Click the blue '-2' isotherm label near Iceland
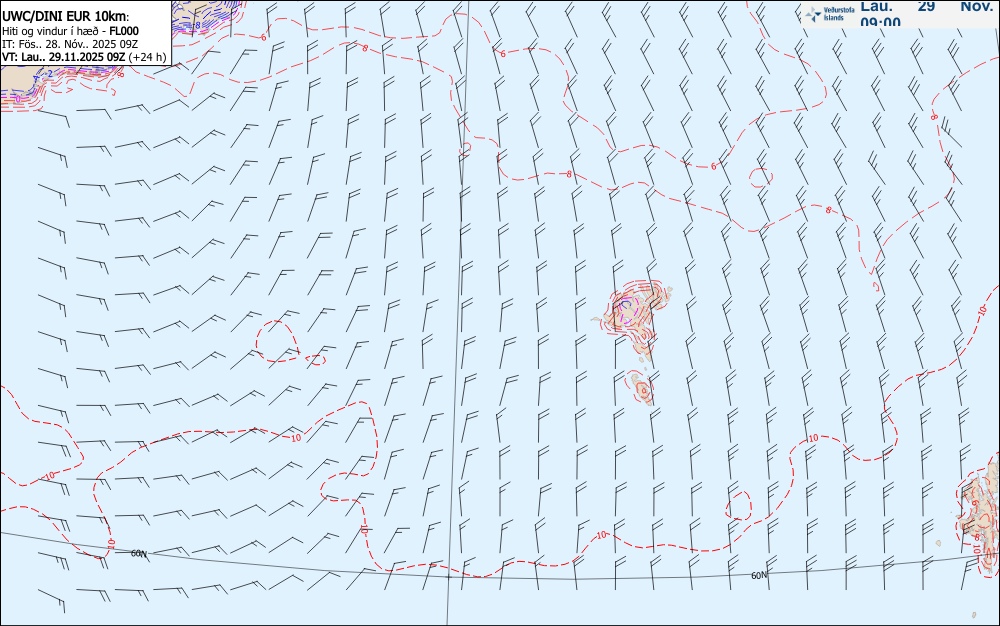1000x626 pixels. tap(49, 74)
